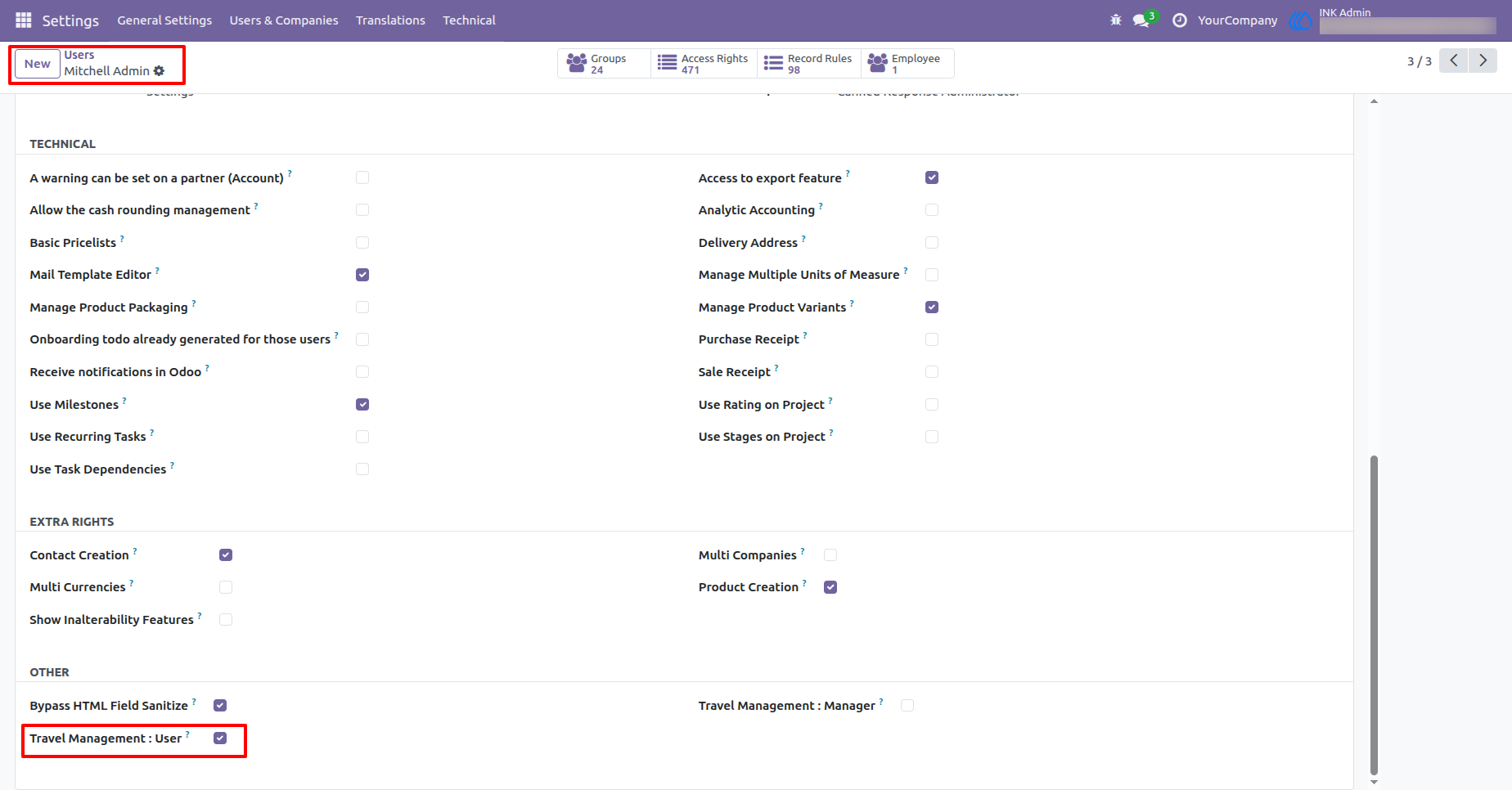Open the conversations chat icon
The image size is (1512, 790).
pos(1142,20)
